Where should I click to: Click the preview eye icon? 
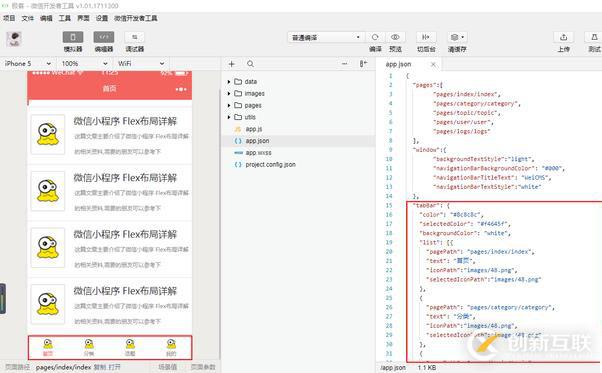(395, 37)
